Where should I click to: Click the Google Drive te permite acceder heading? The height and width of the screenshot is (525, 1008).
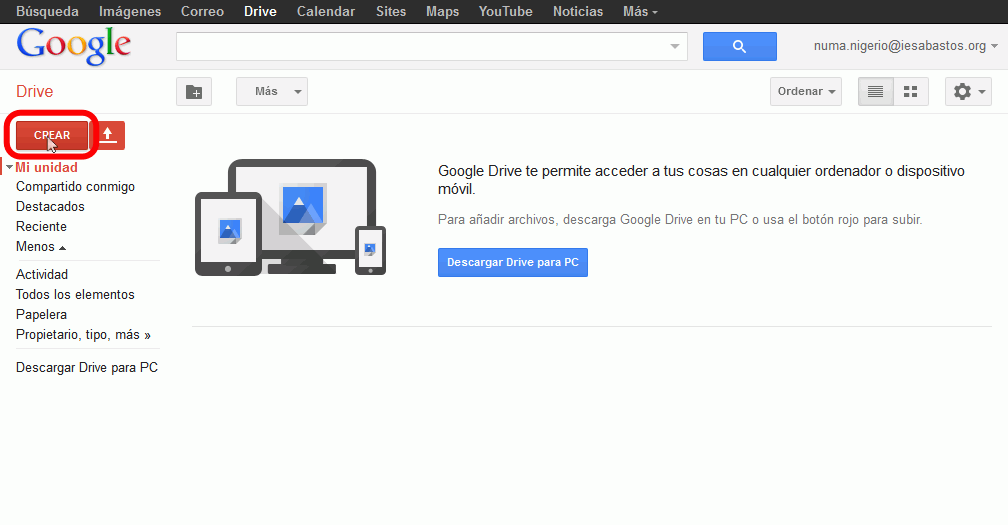pos(701,180)
